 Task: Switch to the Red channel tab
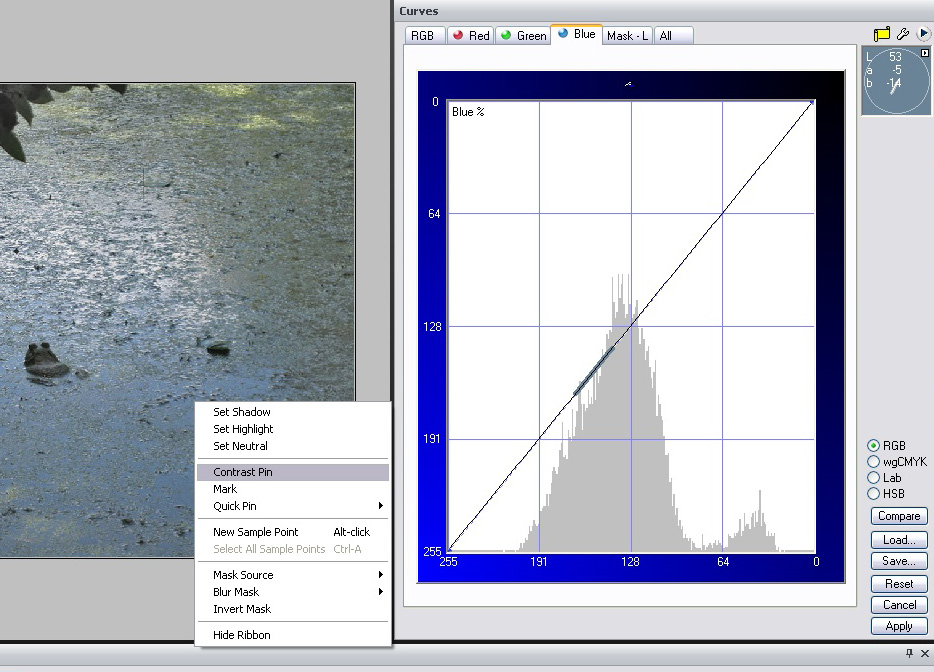tap(471, 36)
